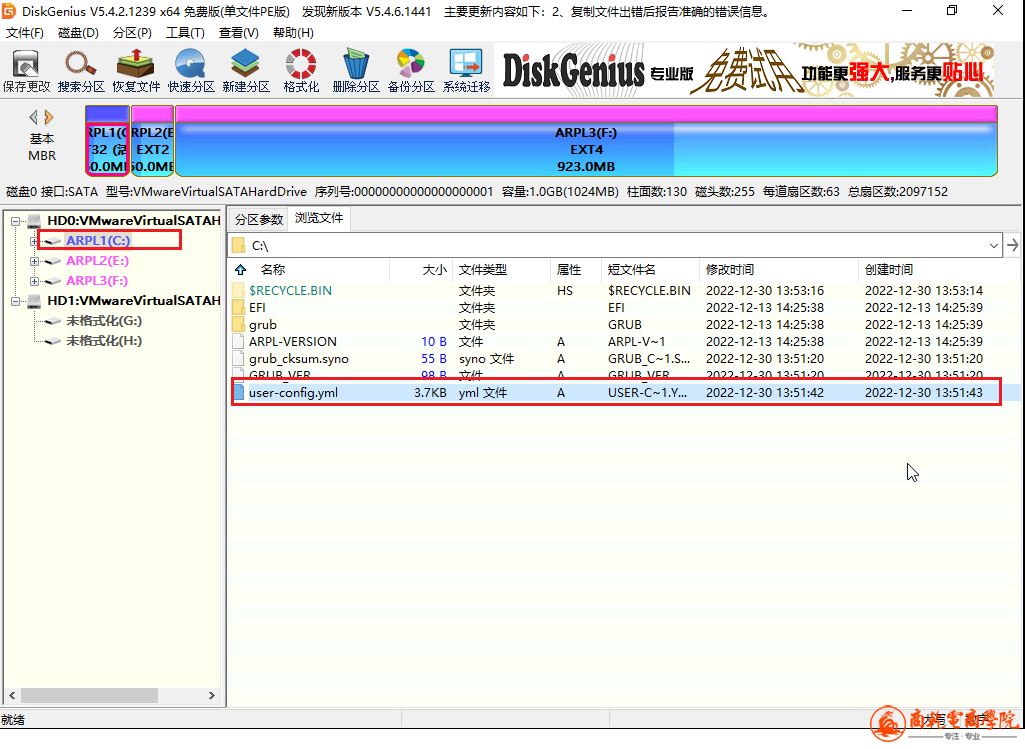Open the 磁盘(D) menu
This screenshot has width=1025, height=749.
78,33
